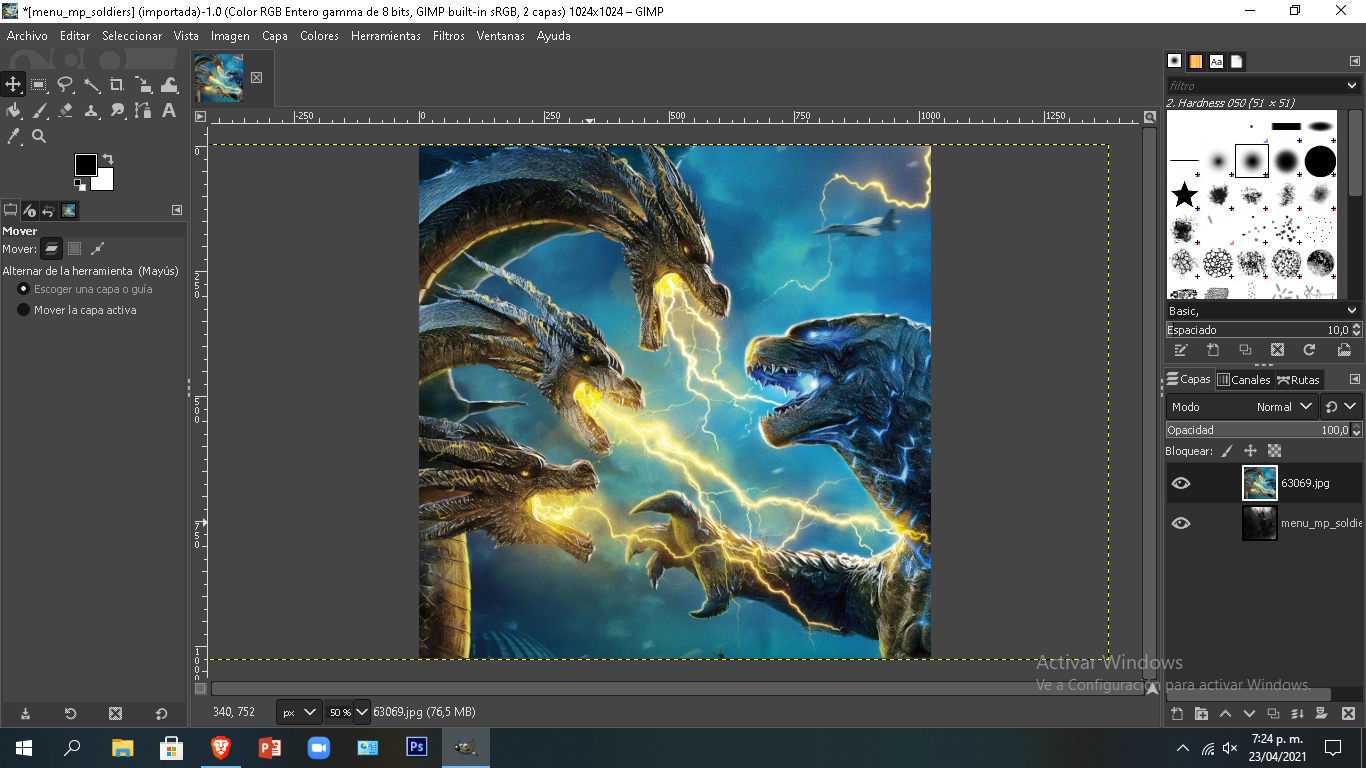
Task: Lock pixels of the active layer
Action: pyautogui.click(x=1227, y=451)
